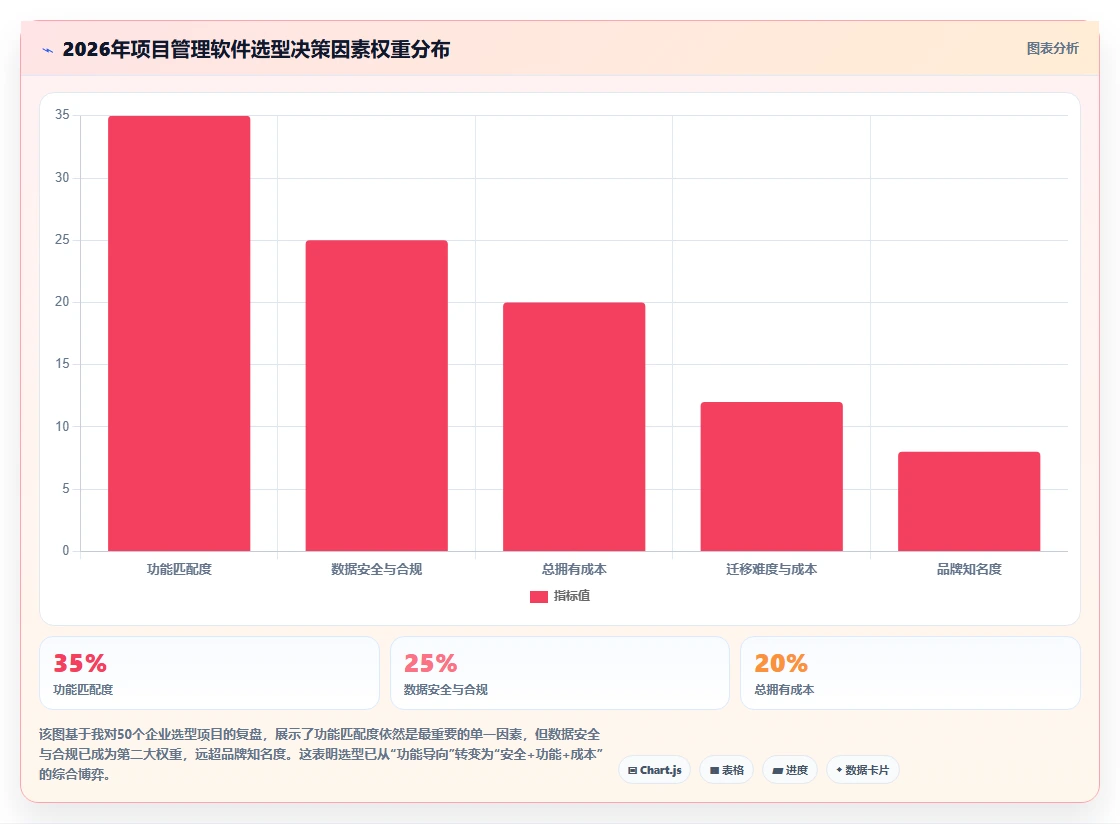Select the 数据安全与合规 bar in the chart
The height and width of the screenshot is (824, 1120).
coord(376,396)
